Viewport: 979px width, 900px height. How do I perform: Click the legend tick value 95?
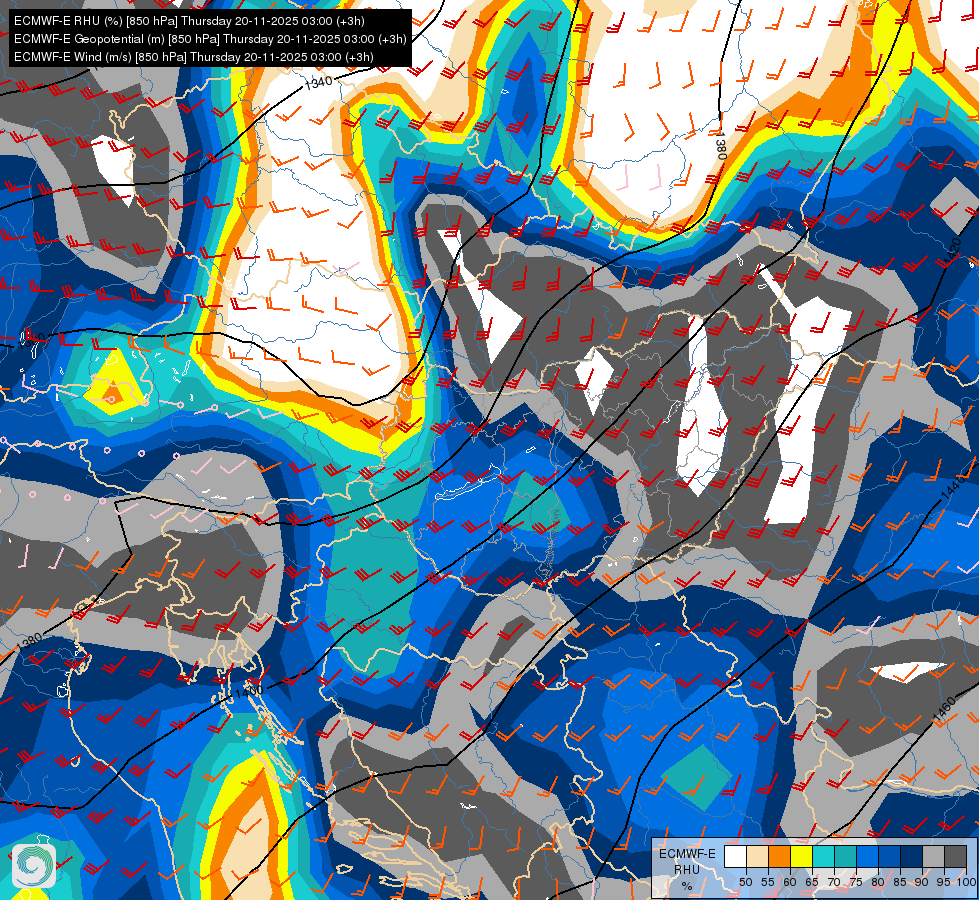click(x=943, y=883)
